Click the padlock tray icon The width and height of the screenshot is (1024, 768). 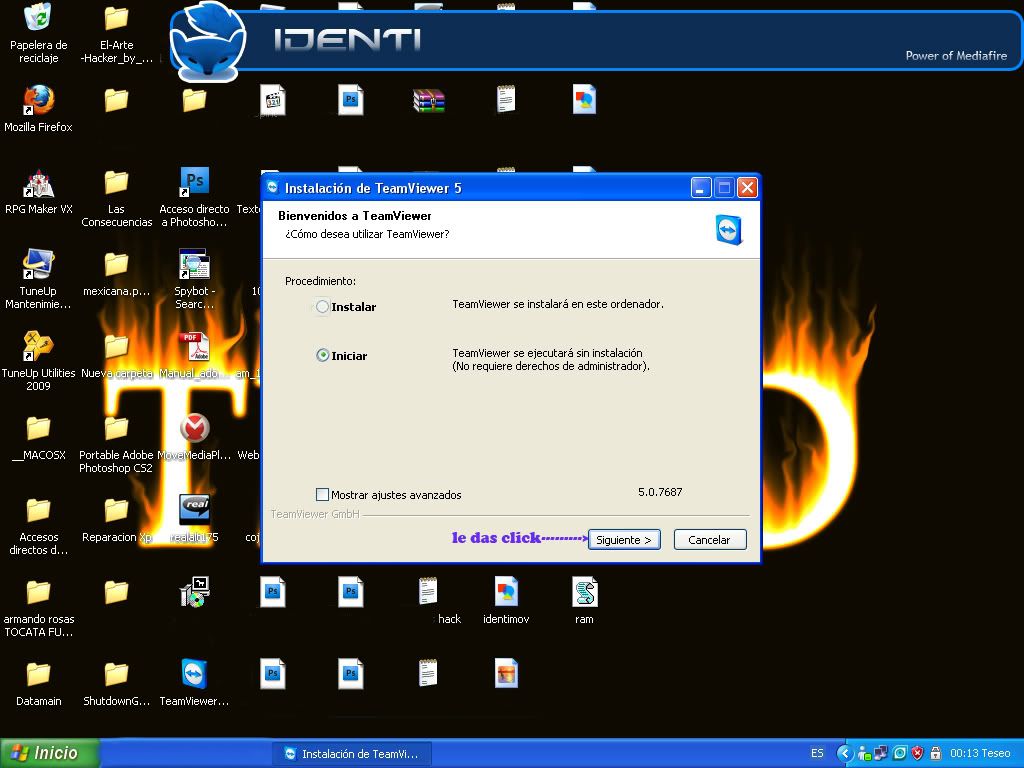tap(935, 753)
